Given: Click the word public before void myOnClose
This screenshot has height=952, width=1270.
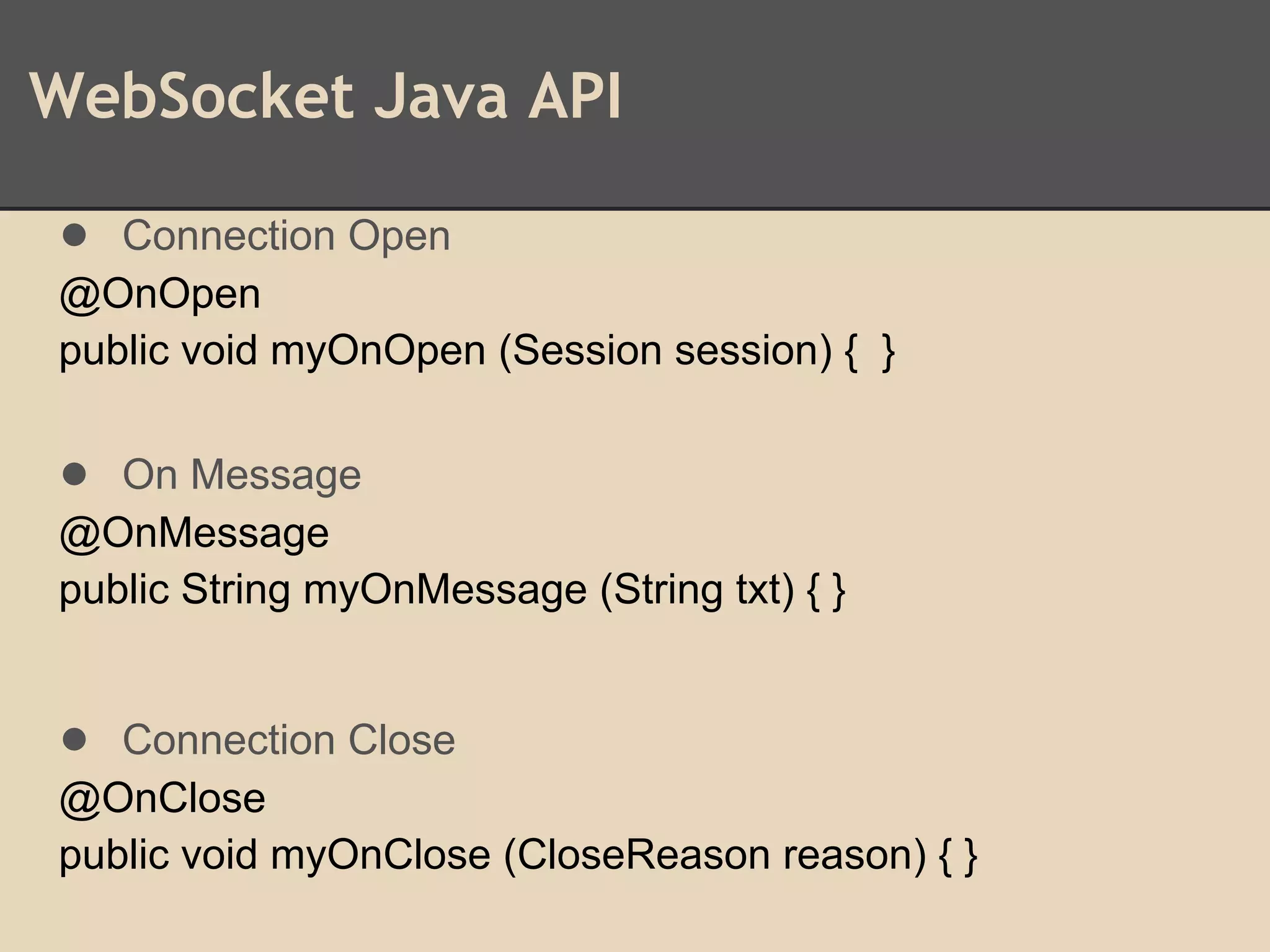Looking at the screenshot, I should (114, 855).
